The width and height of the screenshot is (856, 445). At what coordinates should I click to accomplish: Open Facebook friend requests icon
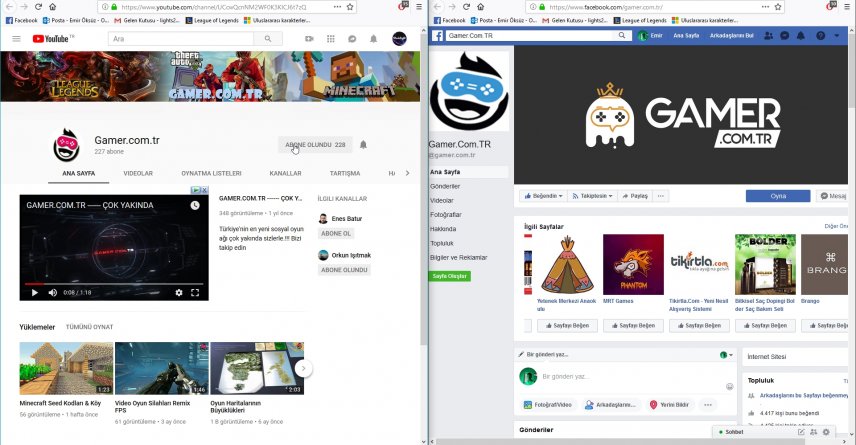769,35
